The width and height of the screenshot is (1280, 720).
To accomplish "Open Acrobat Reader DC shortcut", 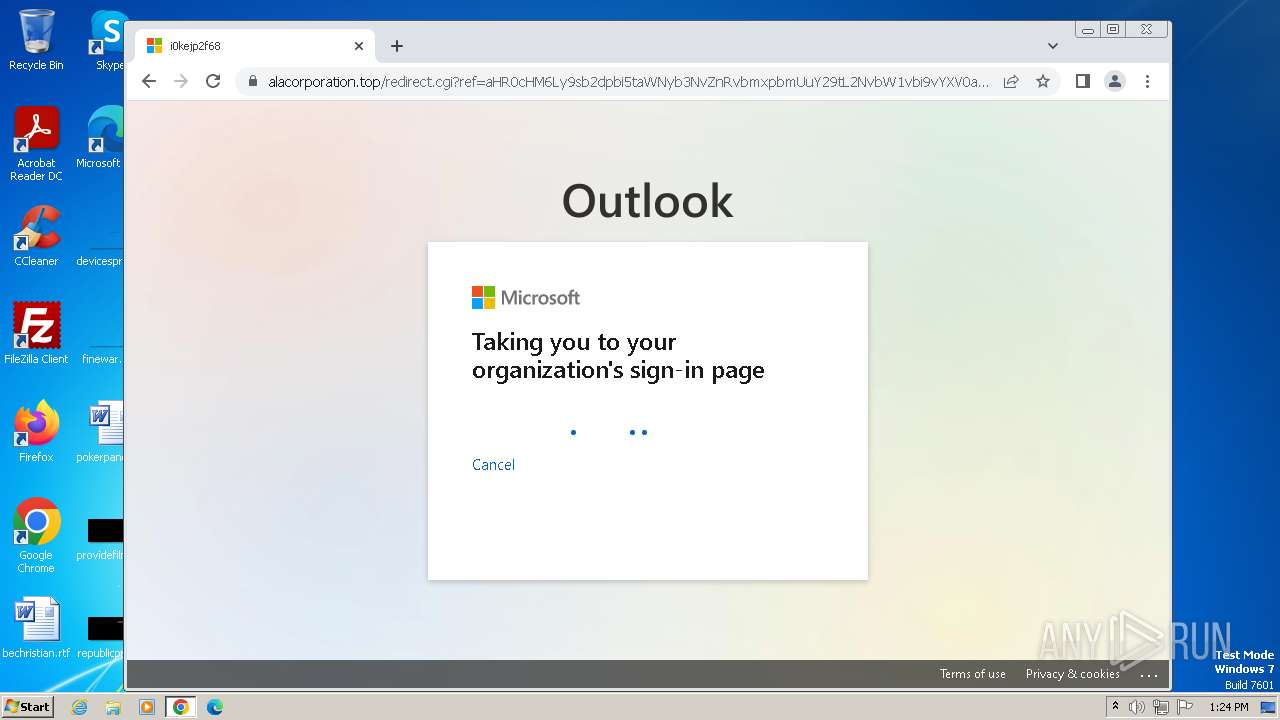I will (36, 144).
